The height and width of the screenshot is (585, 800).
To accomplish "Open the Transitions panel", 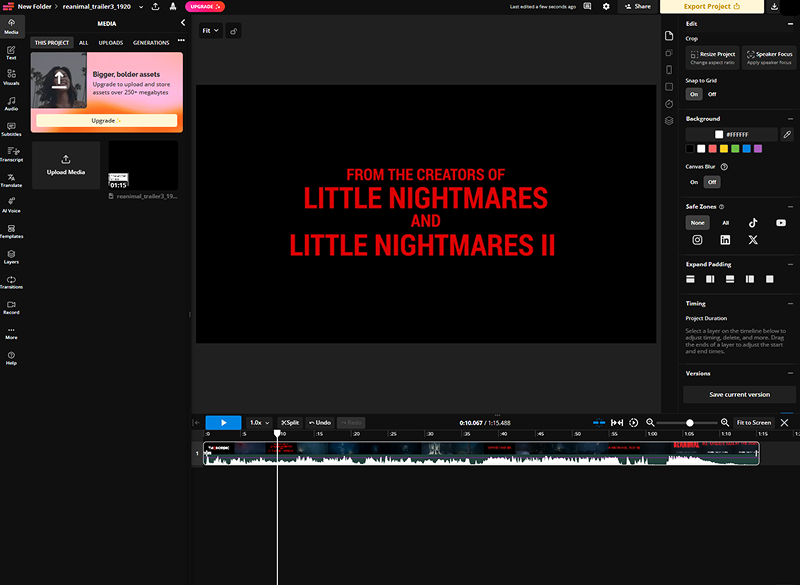I will click(x=11, y=282).
